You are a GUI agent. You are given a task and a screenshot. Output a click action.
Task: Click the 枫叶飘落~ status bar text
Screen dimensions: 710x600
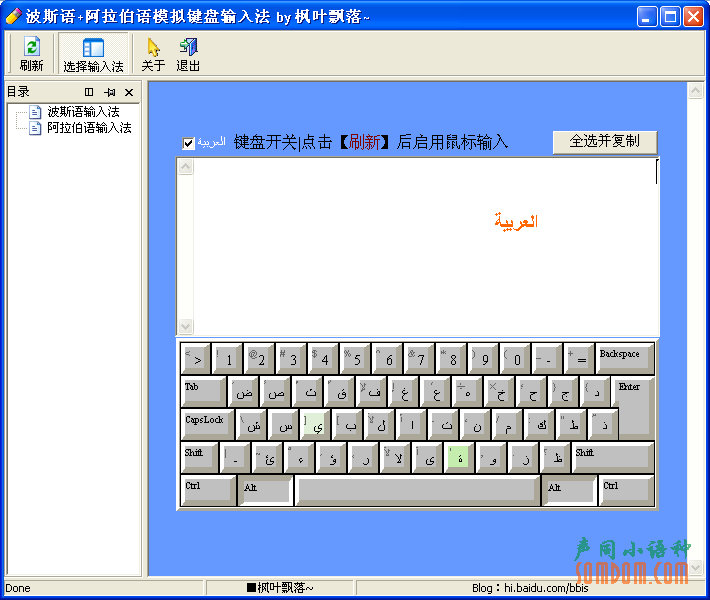(x=280, y=588)
